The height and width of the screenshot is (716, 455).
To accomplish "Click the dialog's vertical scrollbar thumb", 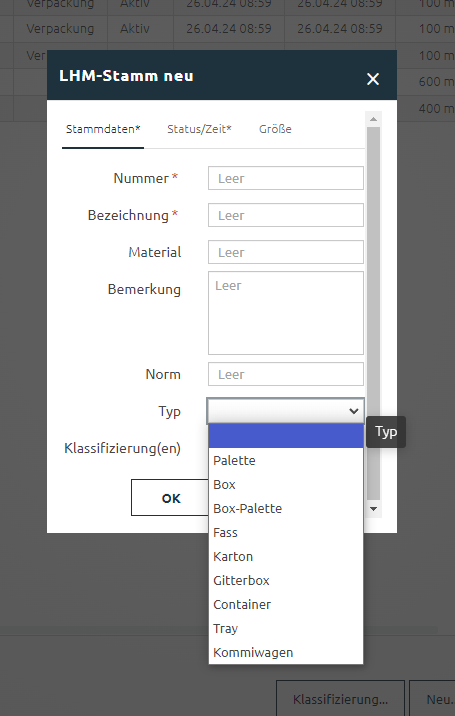I will click(373, 313).
